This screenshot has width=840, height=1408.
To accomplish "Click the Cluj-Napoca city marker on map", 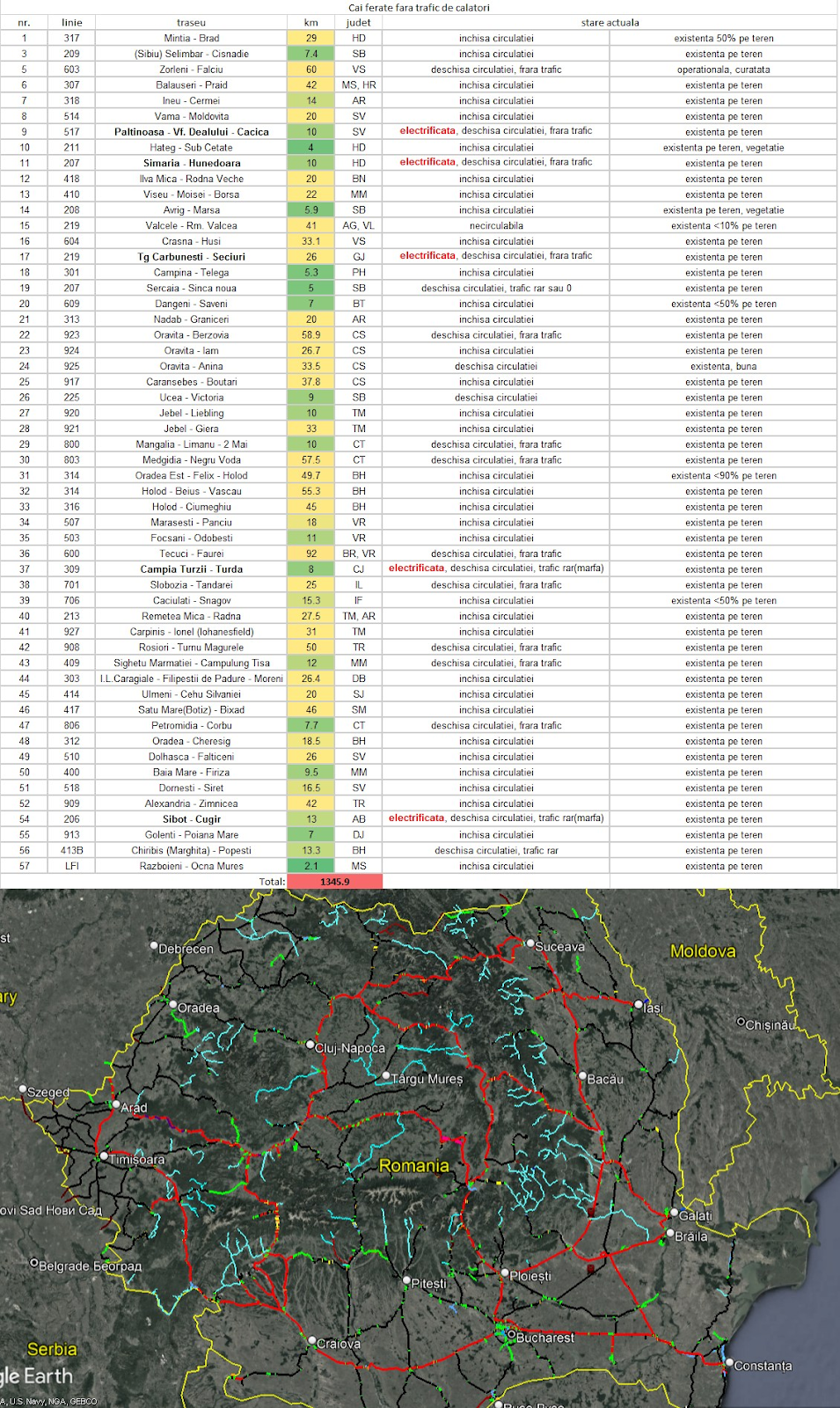I will (310, 1045).
